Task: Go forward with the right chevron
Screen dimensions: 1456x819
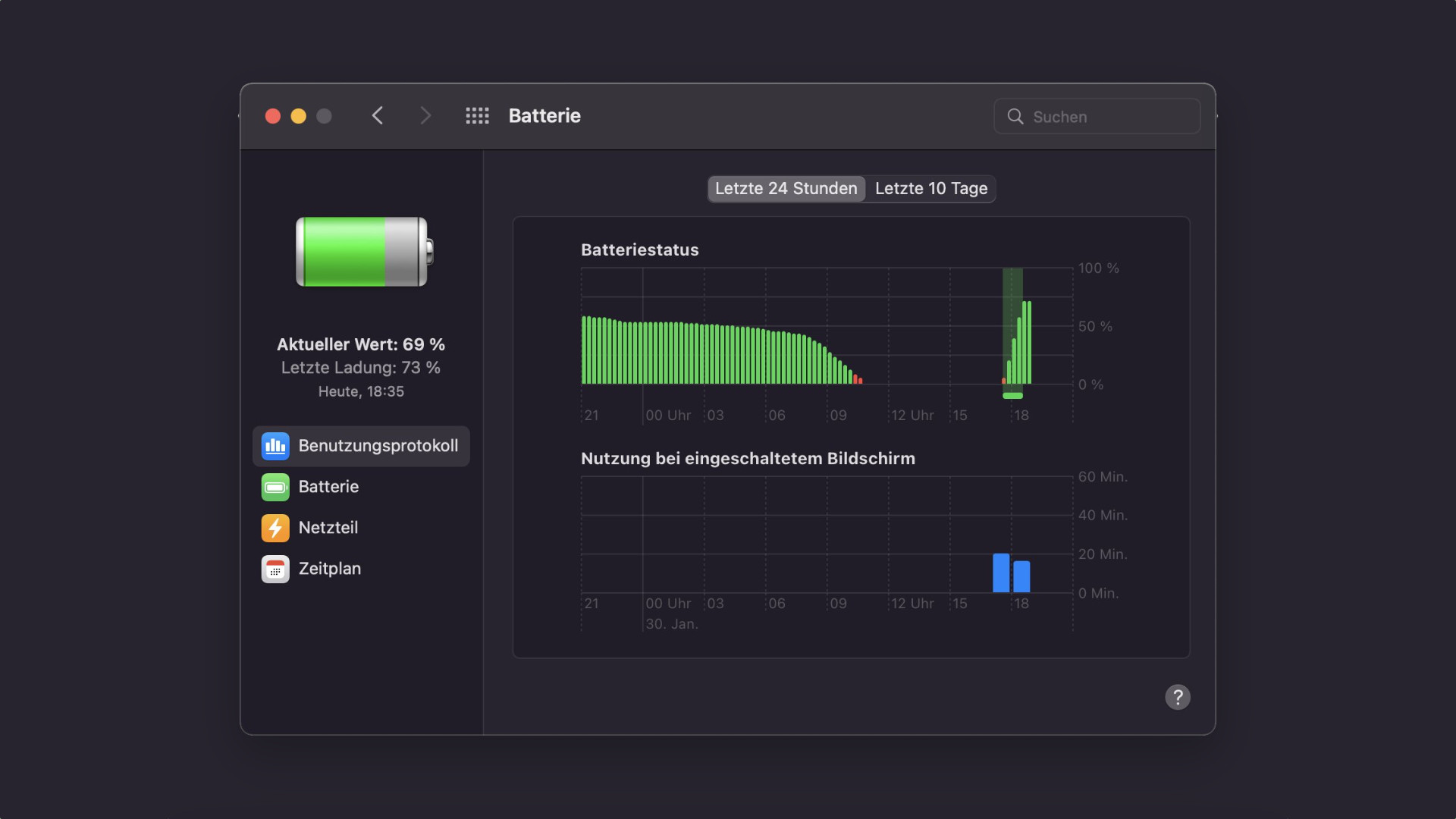Action: click(425, 116)
